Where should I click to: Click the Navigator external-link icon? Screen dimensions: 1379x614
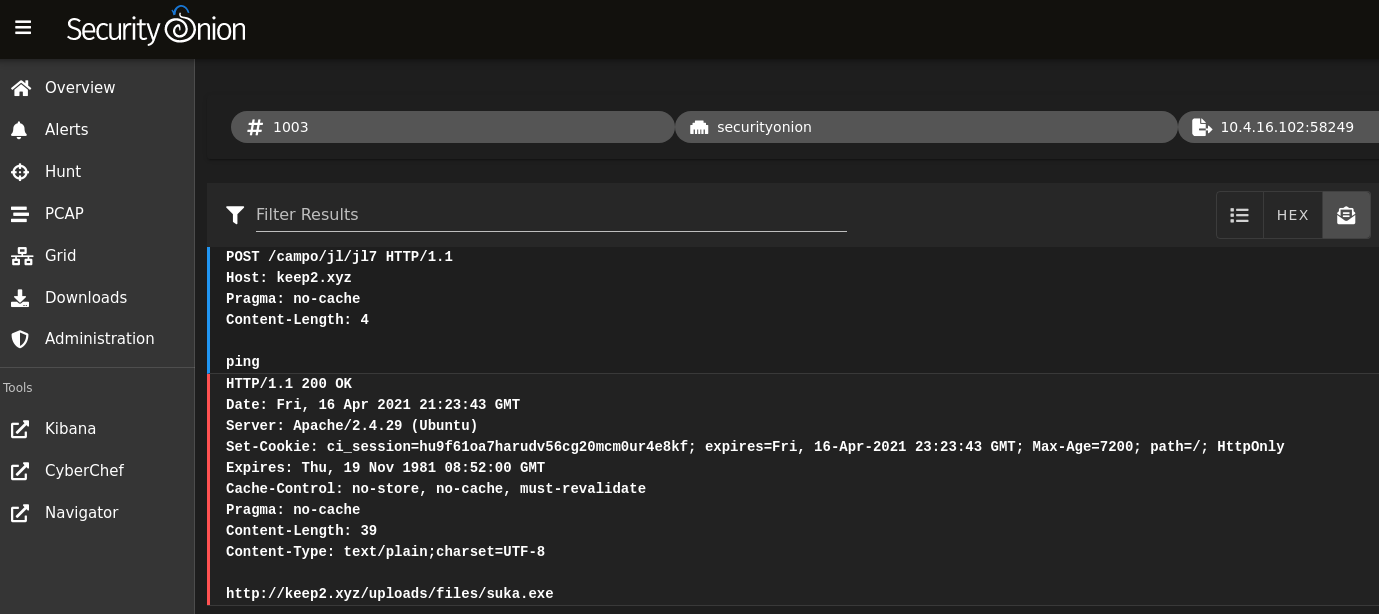point(20,513)
